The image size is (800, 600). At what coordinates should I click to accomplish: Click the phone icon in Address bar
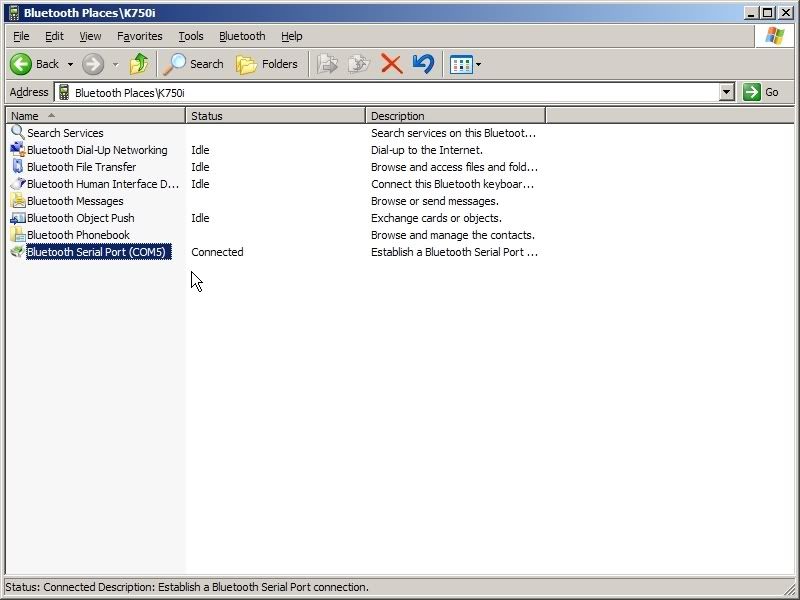pyautogui.click(x=64, y=92)
